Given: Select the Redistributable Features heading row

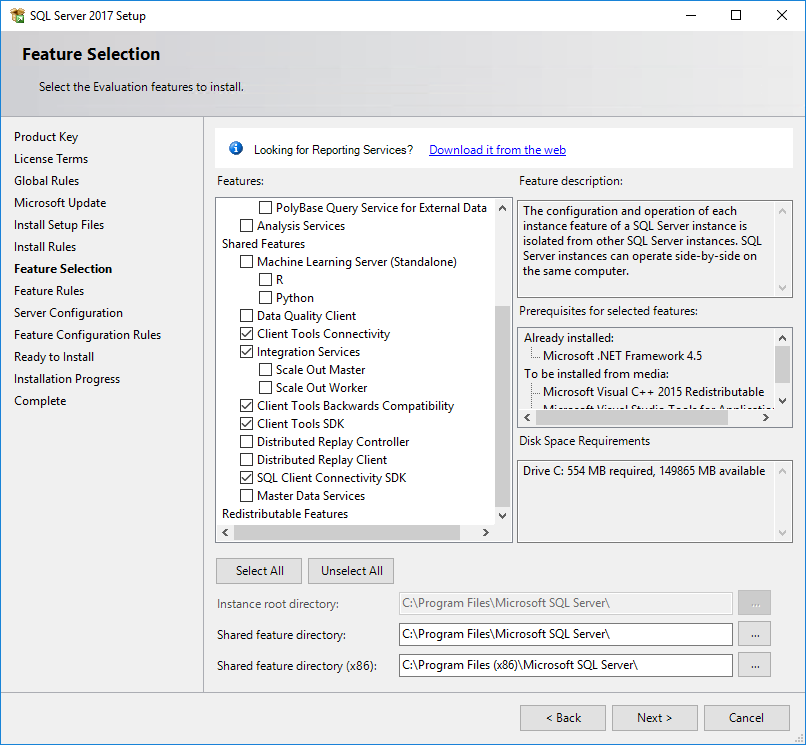Looking at the screenshot, I should (x=285, y=514).
